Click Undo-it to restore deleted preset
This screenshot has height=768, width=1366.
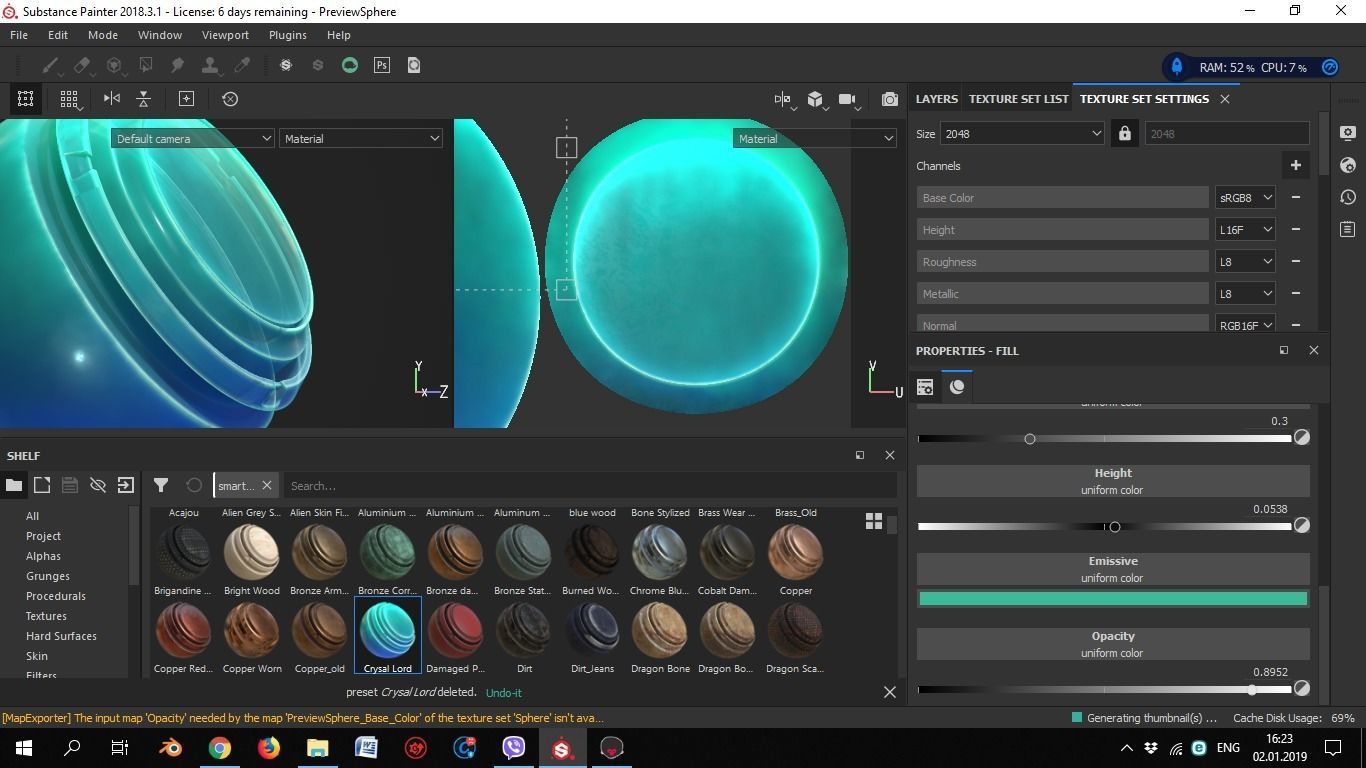[x=502, y=692]
